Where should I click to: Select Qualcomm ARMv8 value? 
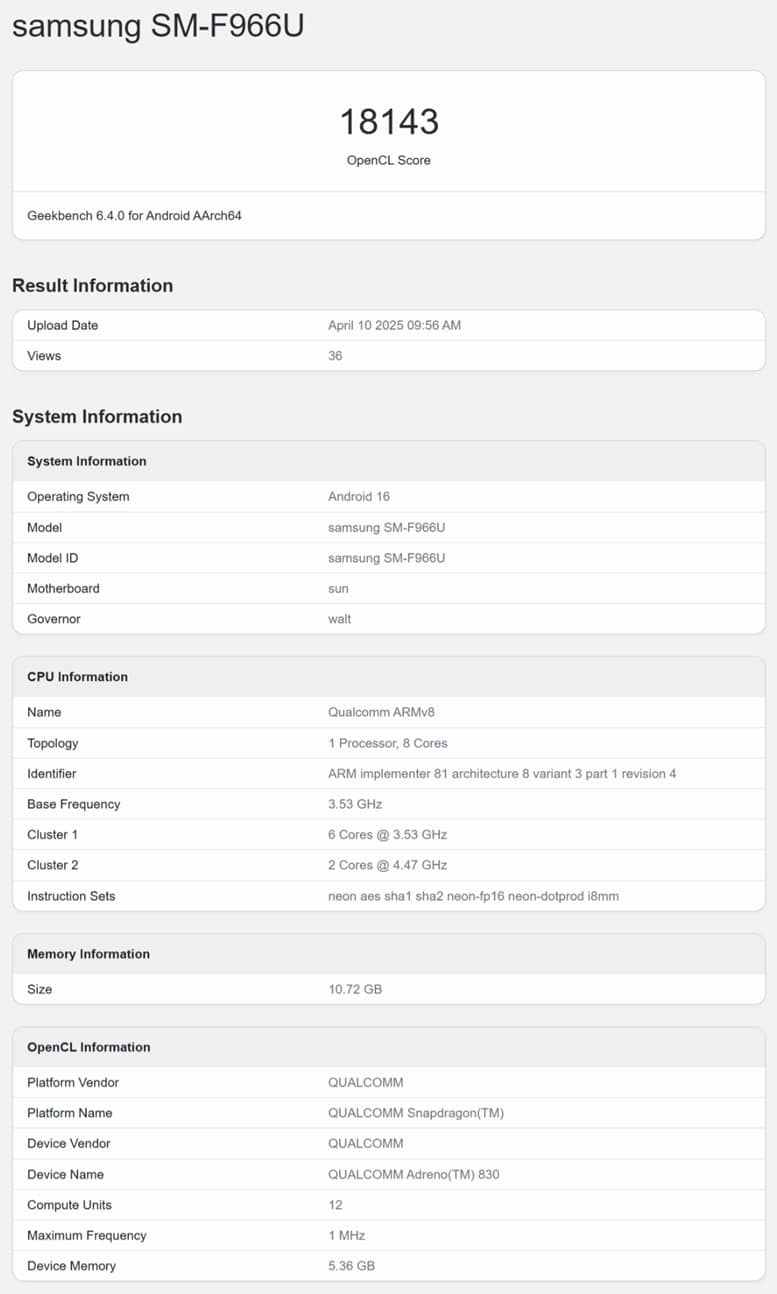click(x=381, y=712)
